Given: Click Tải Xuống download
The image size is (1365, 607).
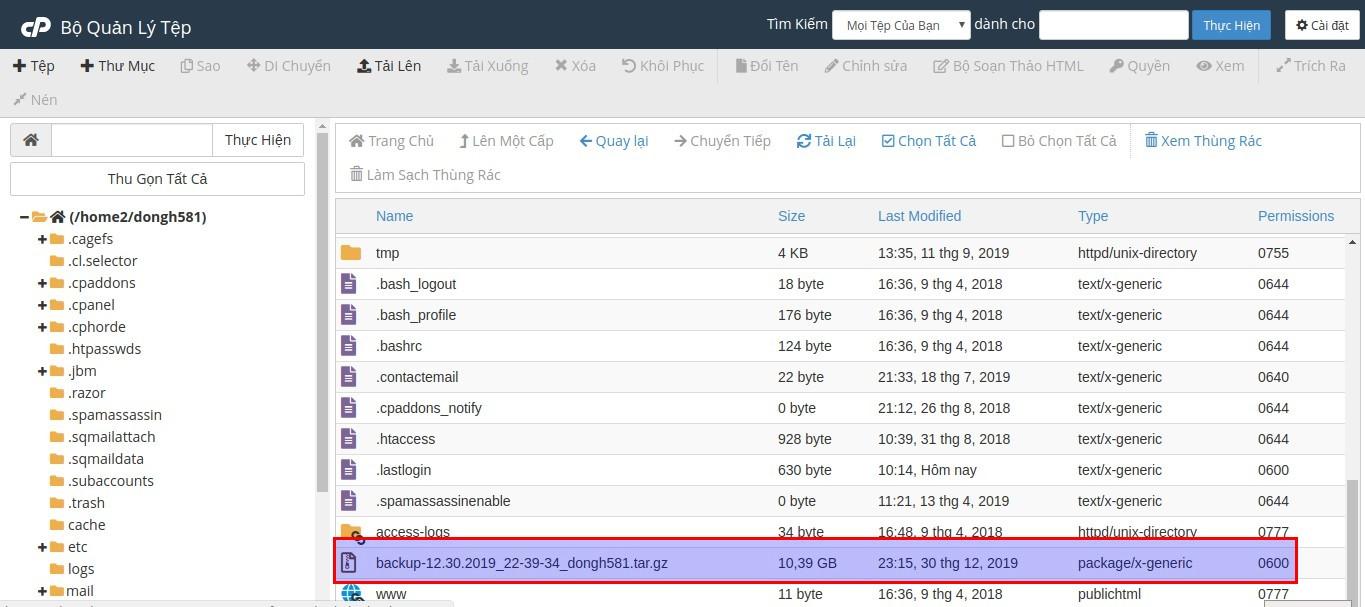Looking at the screenshot, I should (x=487, y=66).
